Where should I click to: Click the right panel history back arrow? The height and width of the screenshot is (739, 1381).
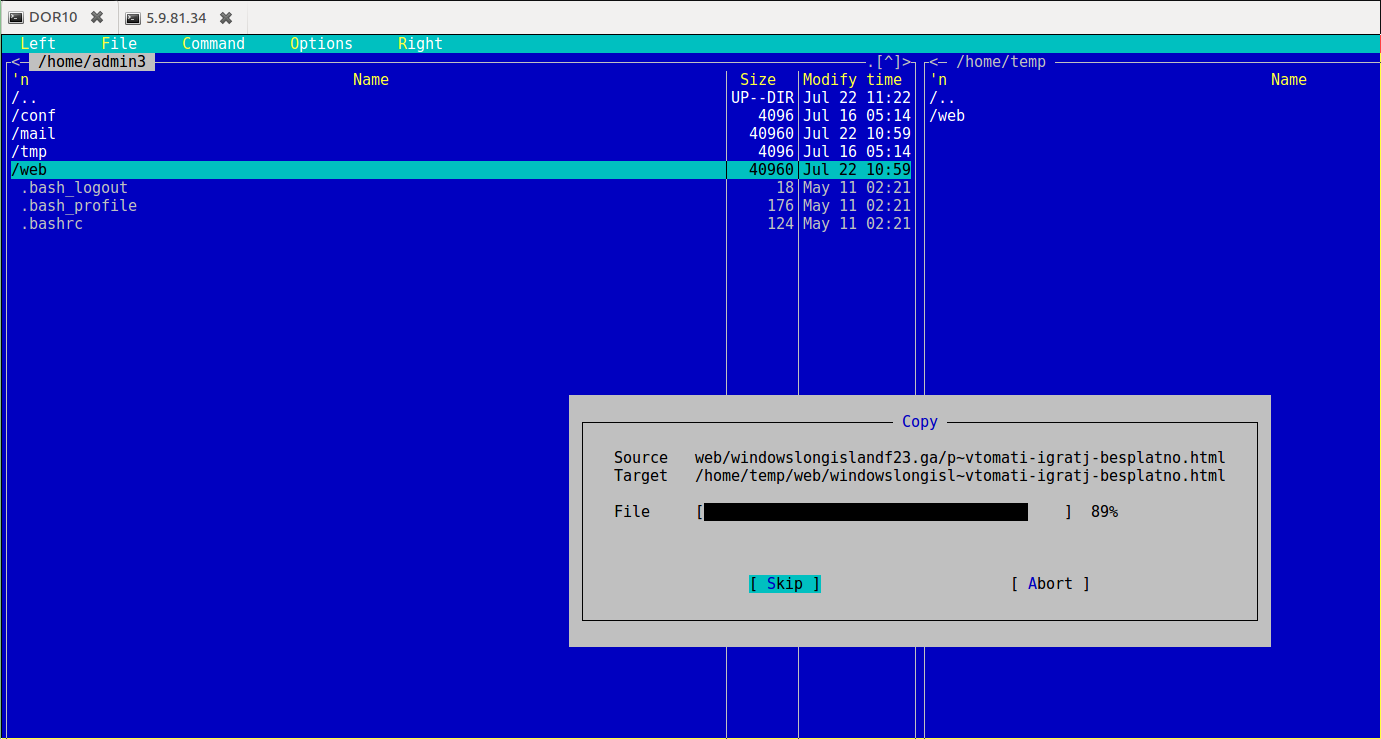[x=933, y=62]
